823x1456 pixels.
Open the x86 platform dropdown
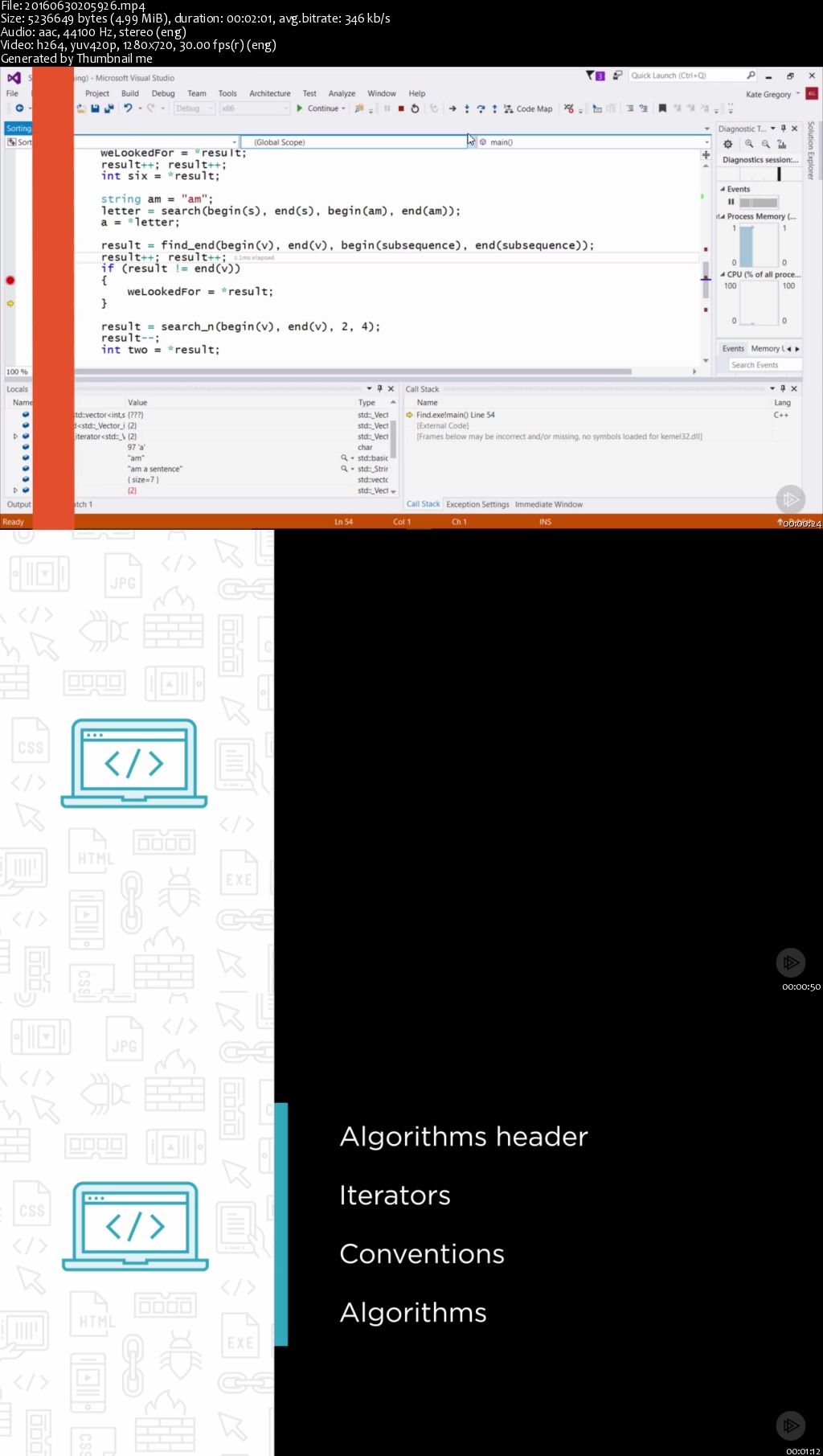(x=254, y=109)
